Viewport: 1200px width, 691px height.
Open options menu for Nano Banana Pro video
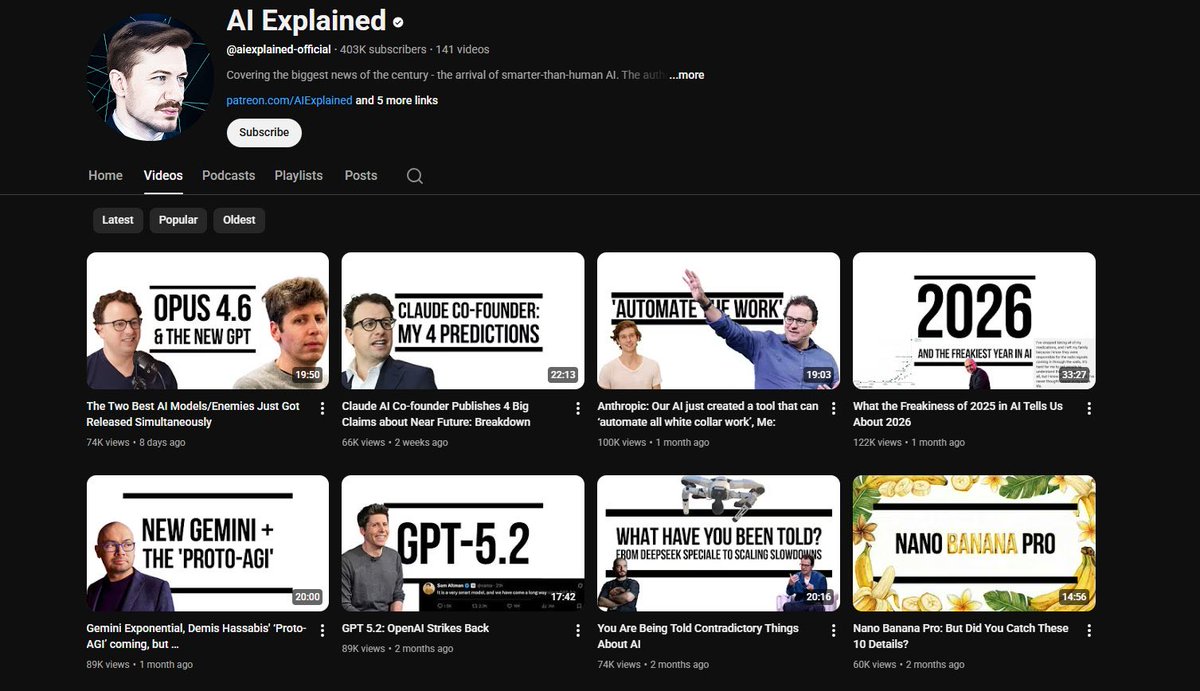pos(1089,630)
